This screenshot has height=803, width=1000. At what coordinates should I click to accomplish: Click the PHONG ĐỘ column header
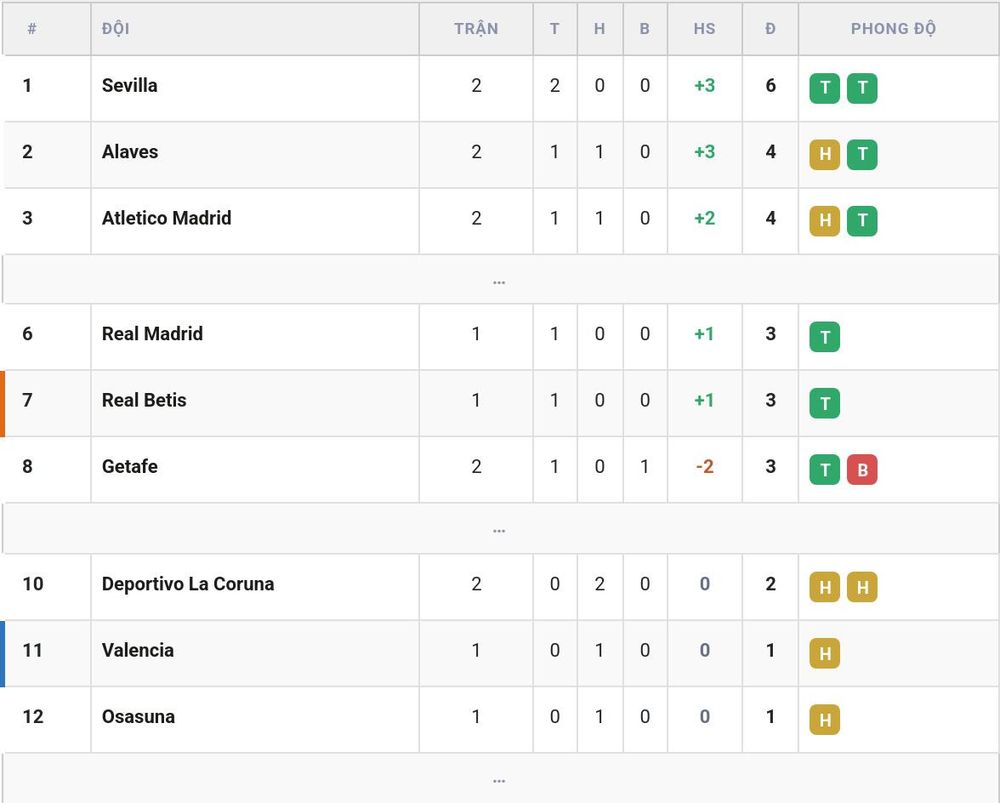(893, 29)
